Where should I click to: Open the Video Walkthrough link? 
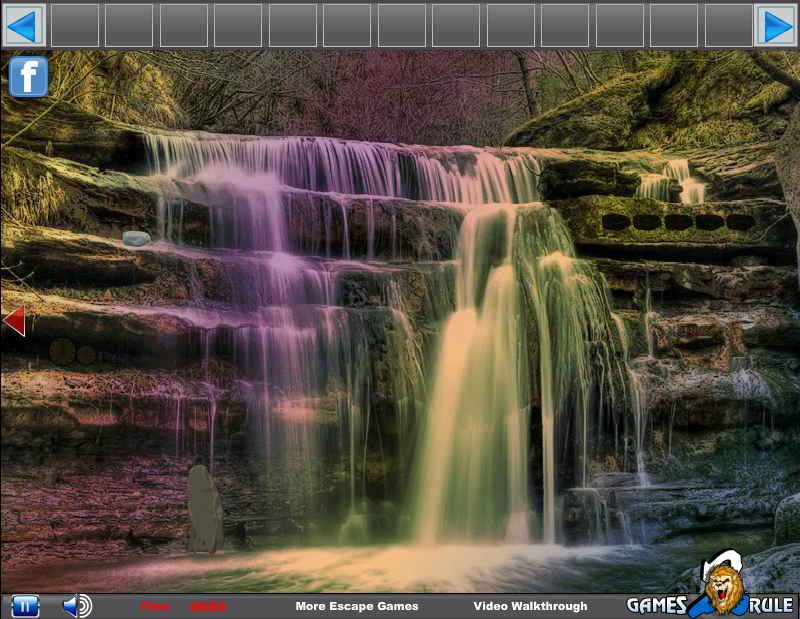point(530,606)
